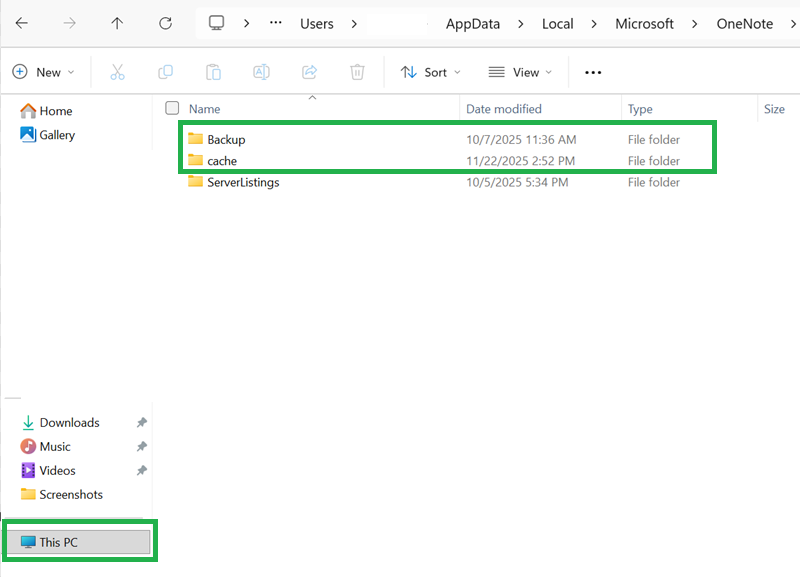Select the Backup folder

226,139
